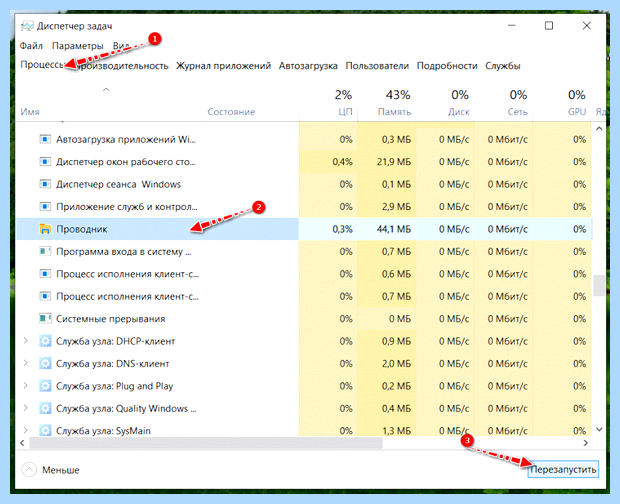Click the vertical scrollbar thumb
Screen dimensions: 620x504
[599, 285]
